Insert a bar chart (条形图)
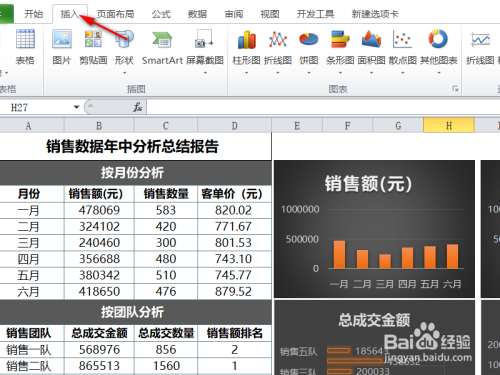The height and width of the screenshot is (375, 500). coord(340,39)
